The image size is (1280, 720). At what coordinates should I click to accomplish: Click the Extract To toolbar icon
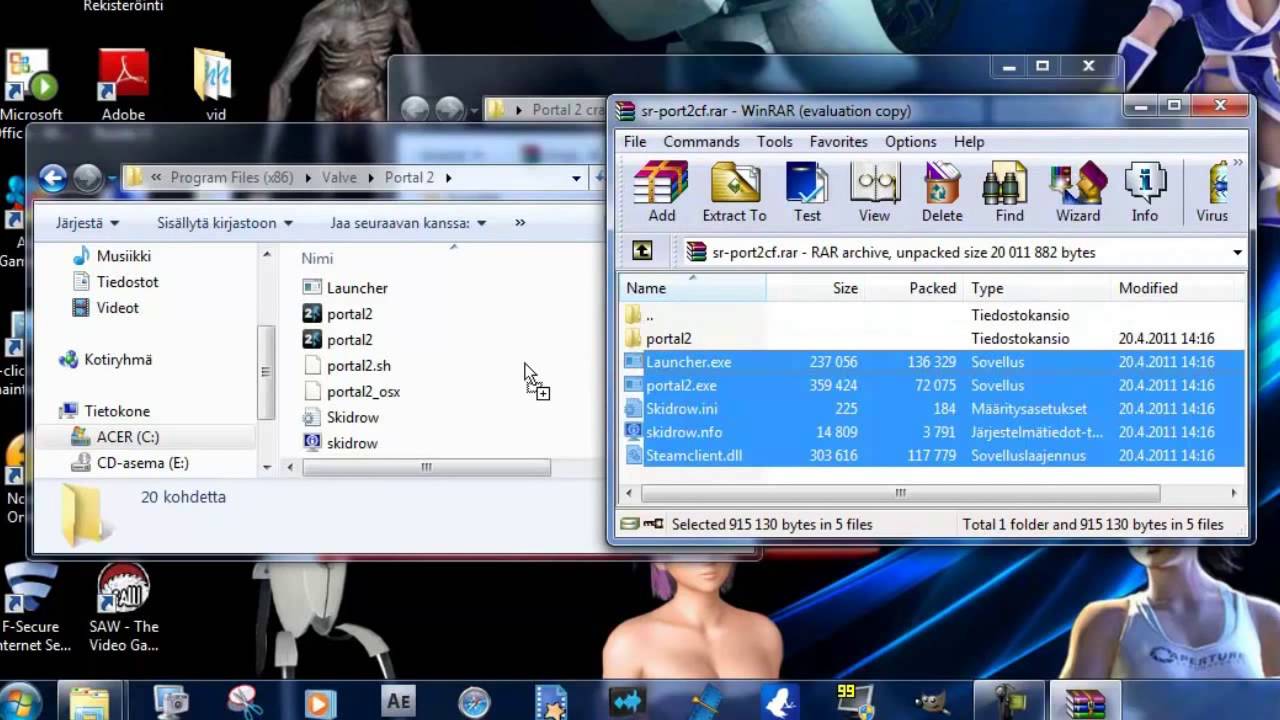coord(734,191)
